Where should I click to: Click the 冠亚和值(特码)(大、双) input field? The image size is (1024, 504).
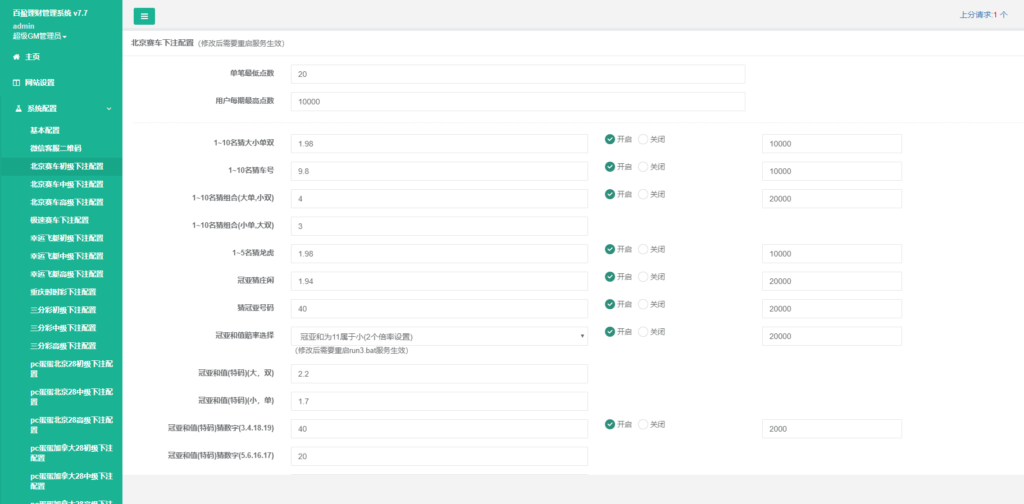pos(439,374)
